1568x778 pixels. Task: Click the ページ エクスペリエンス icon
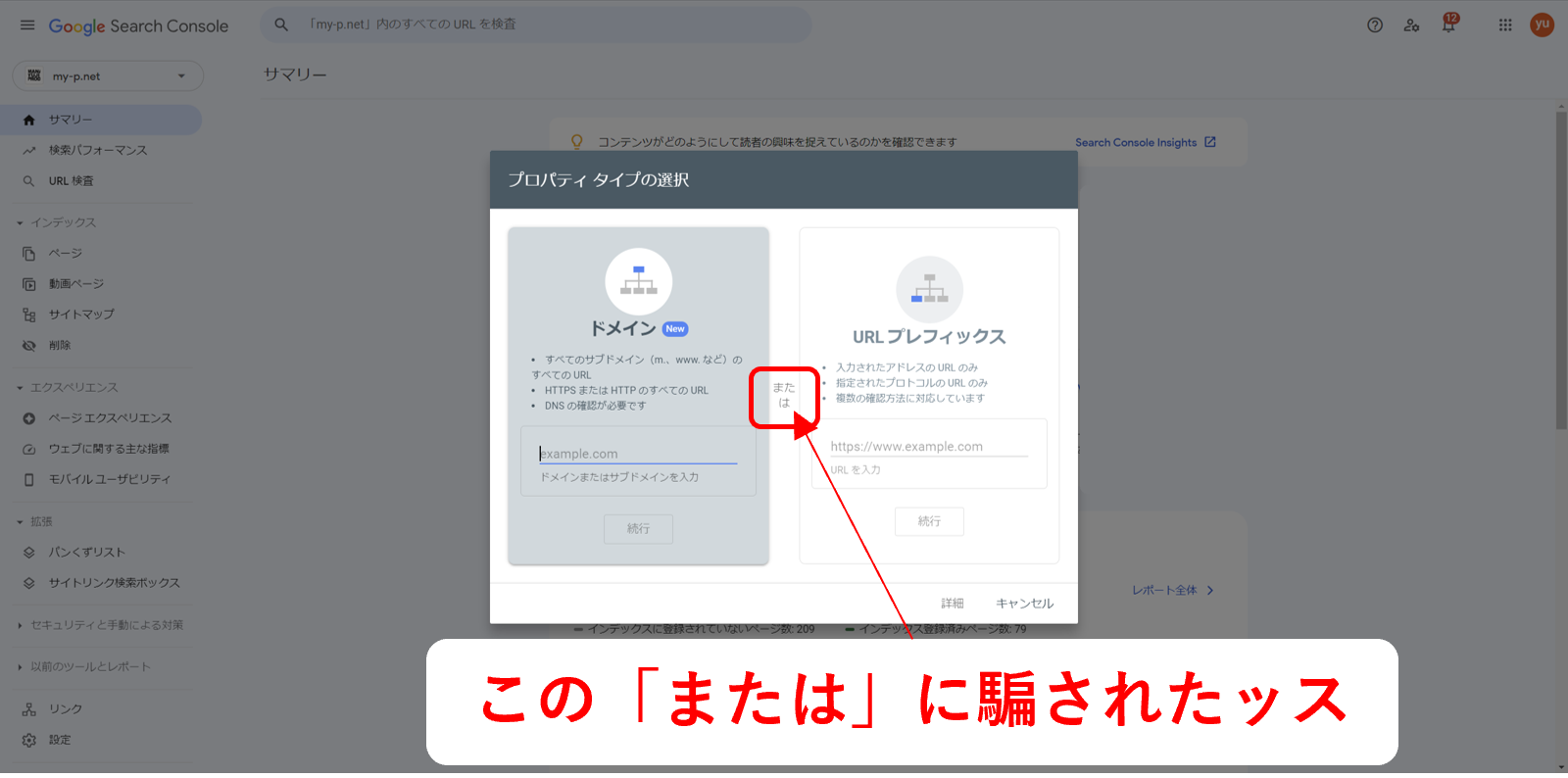[x=29, y=418]
